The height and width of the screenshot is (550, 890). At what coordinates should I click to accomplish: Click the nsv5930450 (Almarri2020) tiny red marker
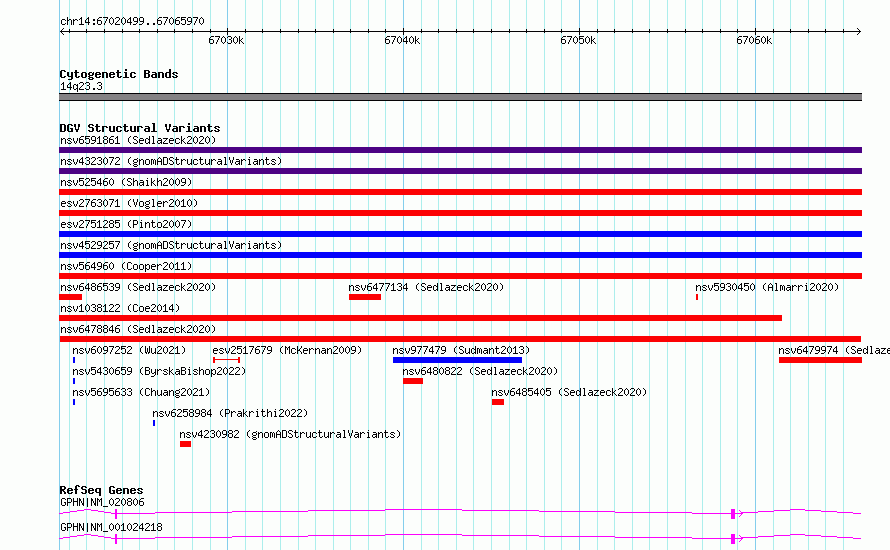coord(697,297)
